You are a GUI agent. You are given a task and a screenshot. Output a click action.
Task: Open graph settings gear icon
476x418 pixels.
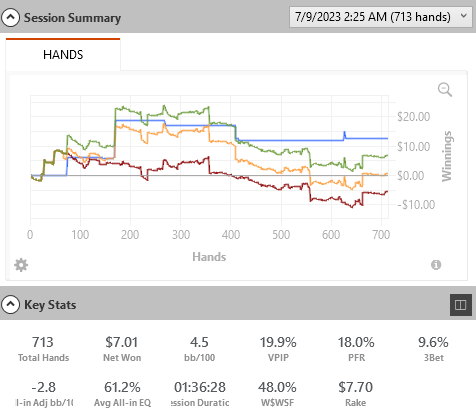[21, 265]
